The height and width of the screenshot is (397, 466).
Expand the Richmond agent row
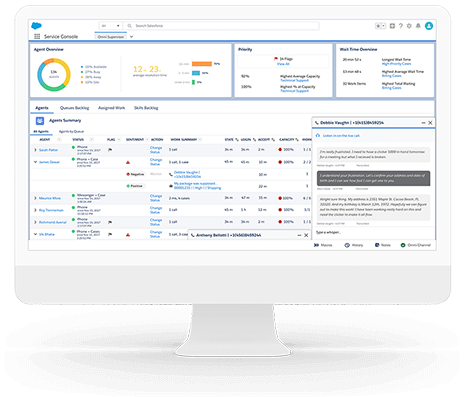point(35,222)
